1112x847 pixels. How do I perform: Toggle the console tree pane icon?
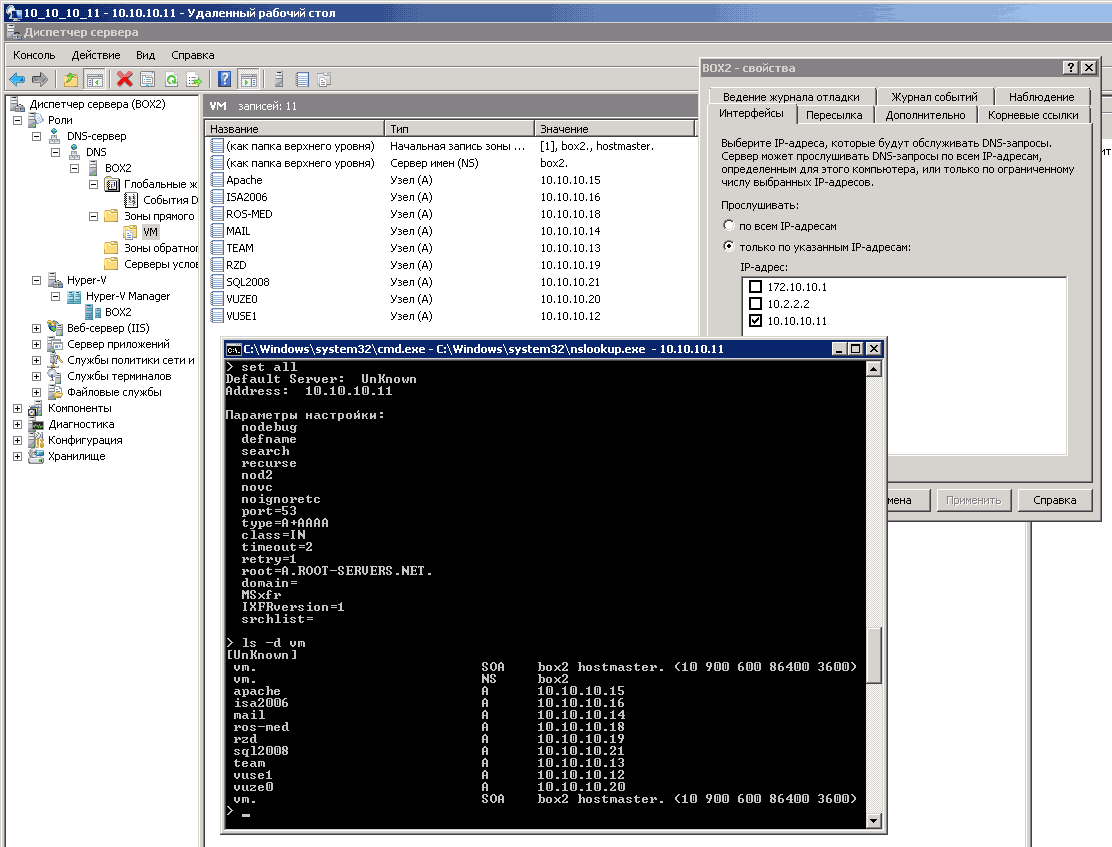(x=94, y=79)
